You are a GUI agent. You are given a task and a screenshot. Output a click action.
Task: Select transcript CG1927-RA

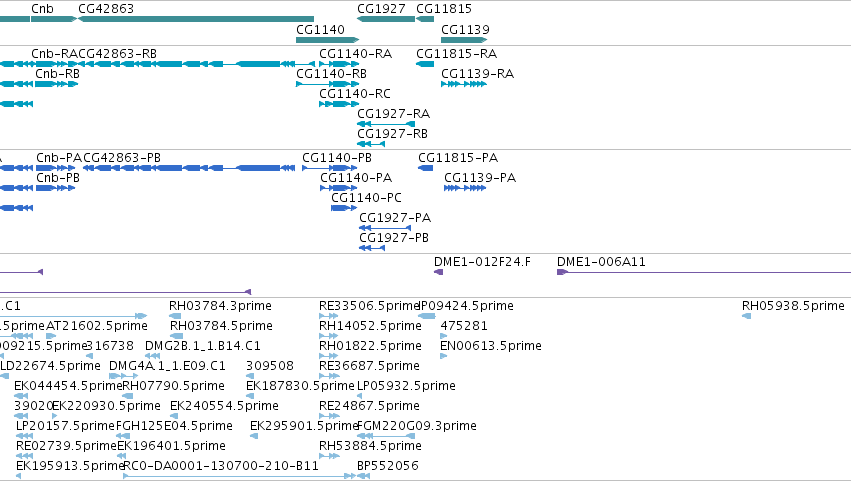[x=386, y=124]
